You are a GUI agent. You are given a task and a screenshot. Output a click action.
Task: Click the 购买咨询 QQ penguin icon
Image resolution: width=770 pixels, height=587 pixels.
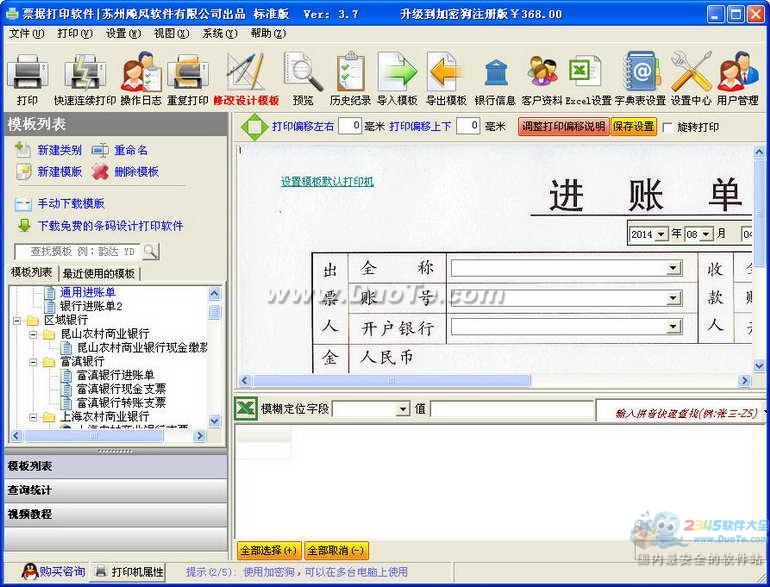(29, 571)
